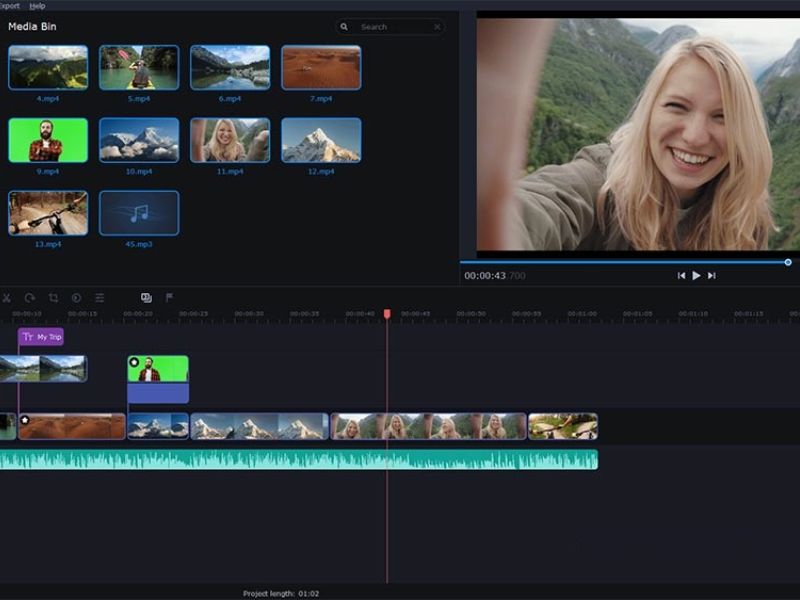This screenshot has height=600, width=800.
Task: Open the Export menu
Action: 9,6
